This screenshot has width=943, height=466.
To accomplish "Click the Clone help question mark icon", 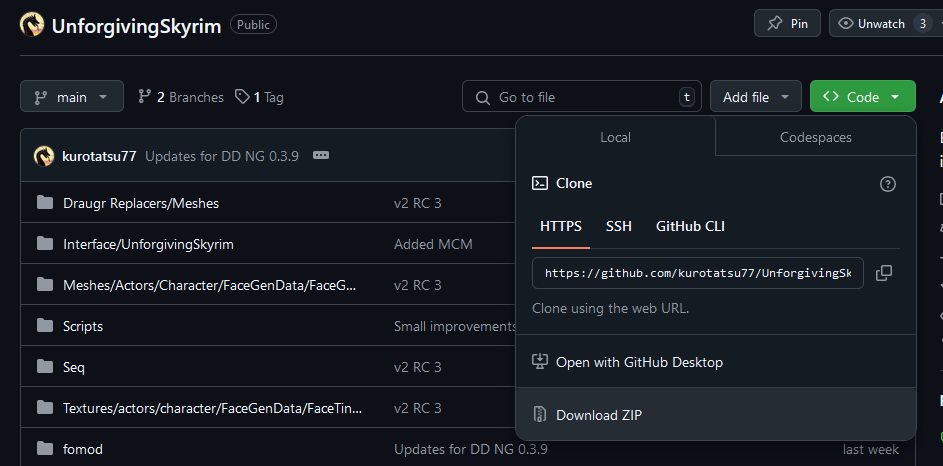I will click(x=887, y=184).
